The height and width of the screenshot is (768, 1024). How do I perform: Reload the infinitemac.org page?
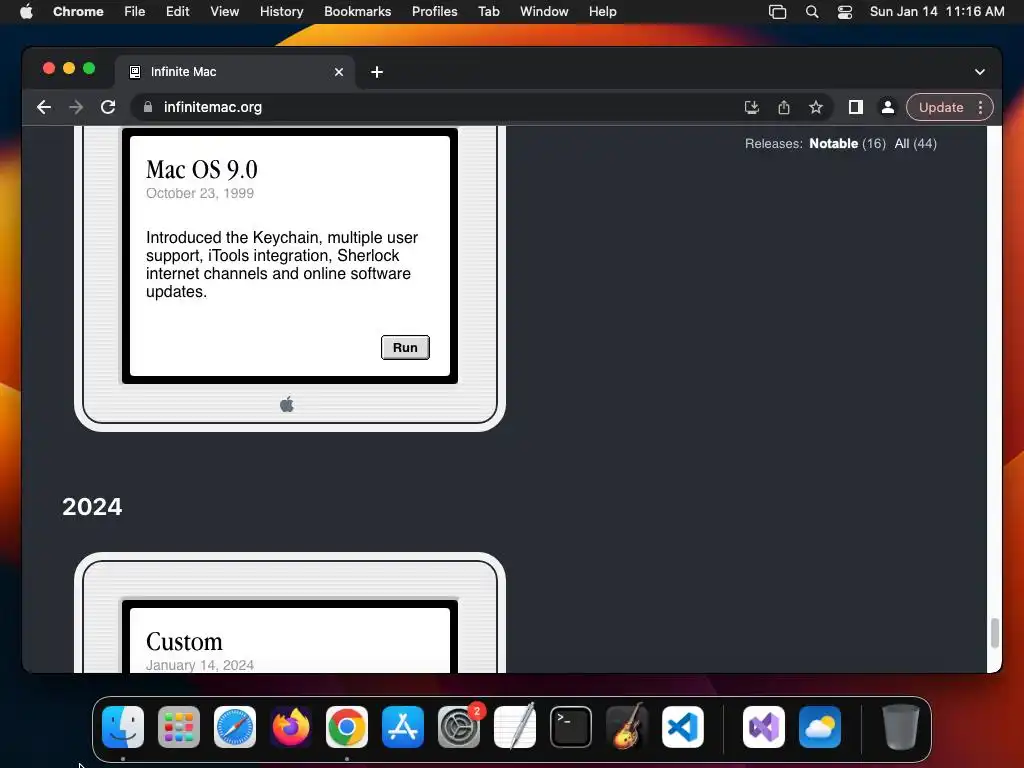click(x=108, y=107)
